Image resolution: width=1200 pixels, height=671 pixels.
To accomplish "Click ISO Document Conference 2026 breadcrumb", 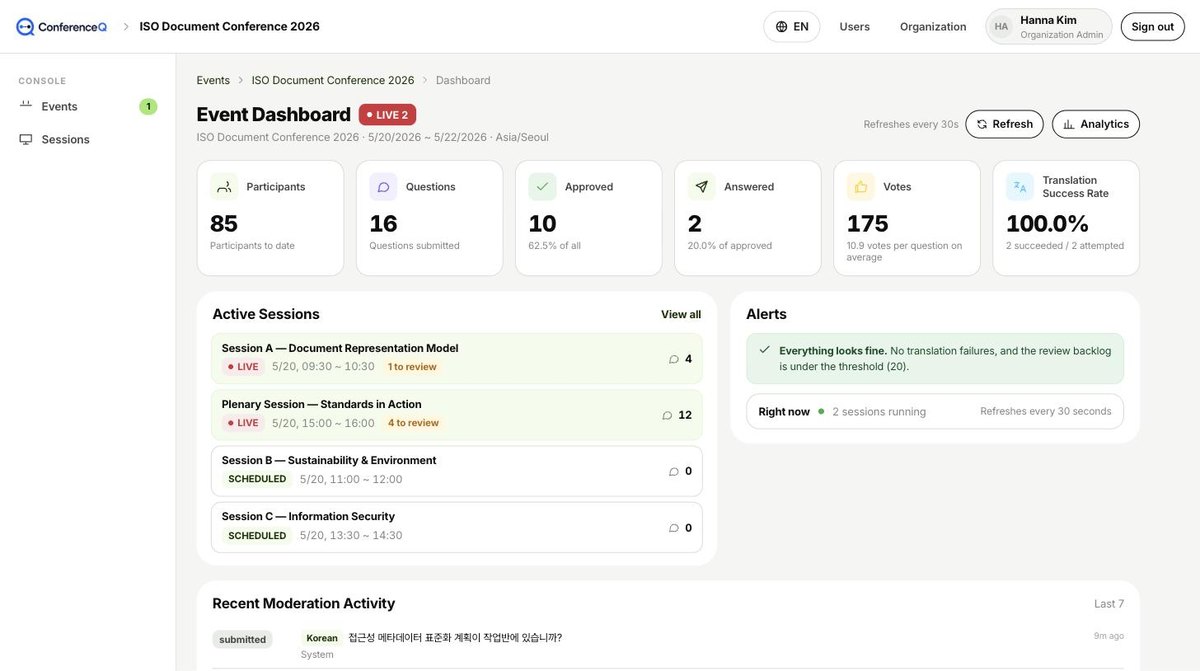I will click(333, 80).
